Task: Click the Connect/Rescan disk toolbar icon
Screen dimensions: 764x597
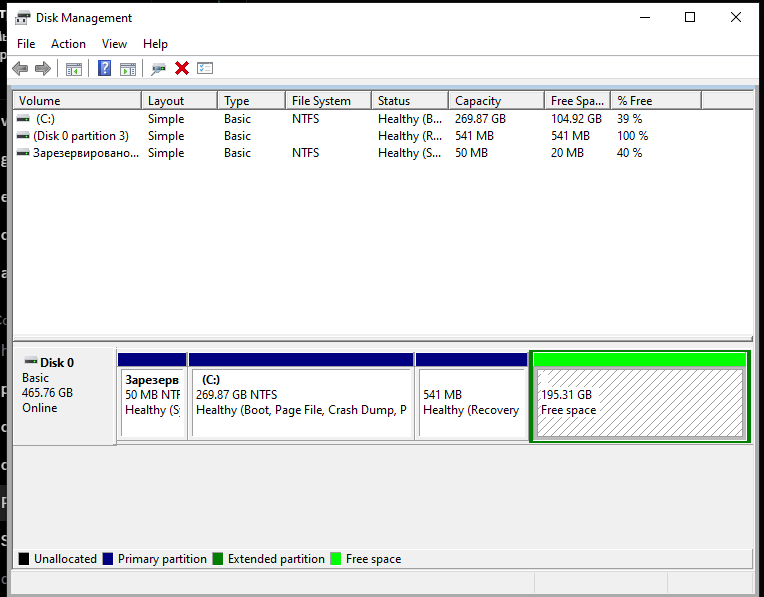Action: [x=158, y=69]
